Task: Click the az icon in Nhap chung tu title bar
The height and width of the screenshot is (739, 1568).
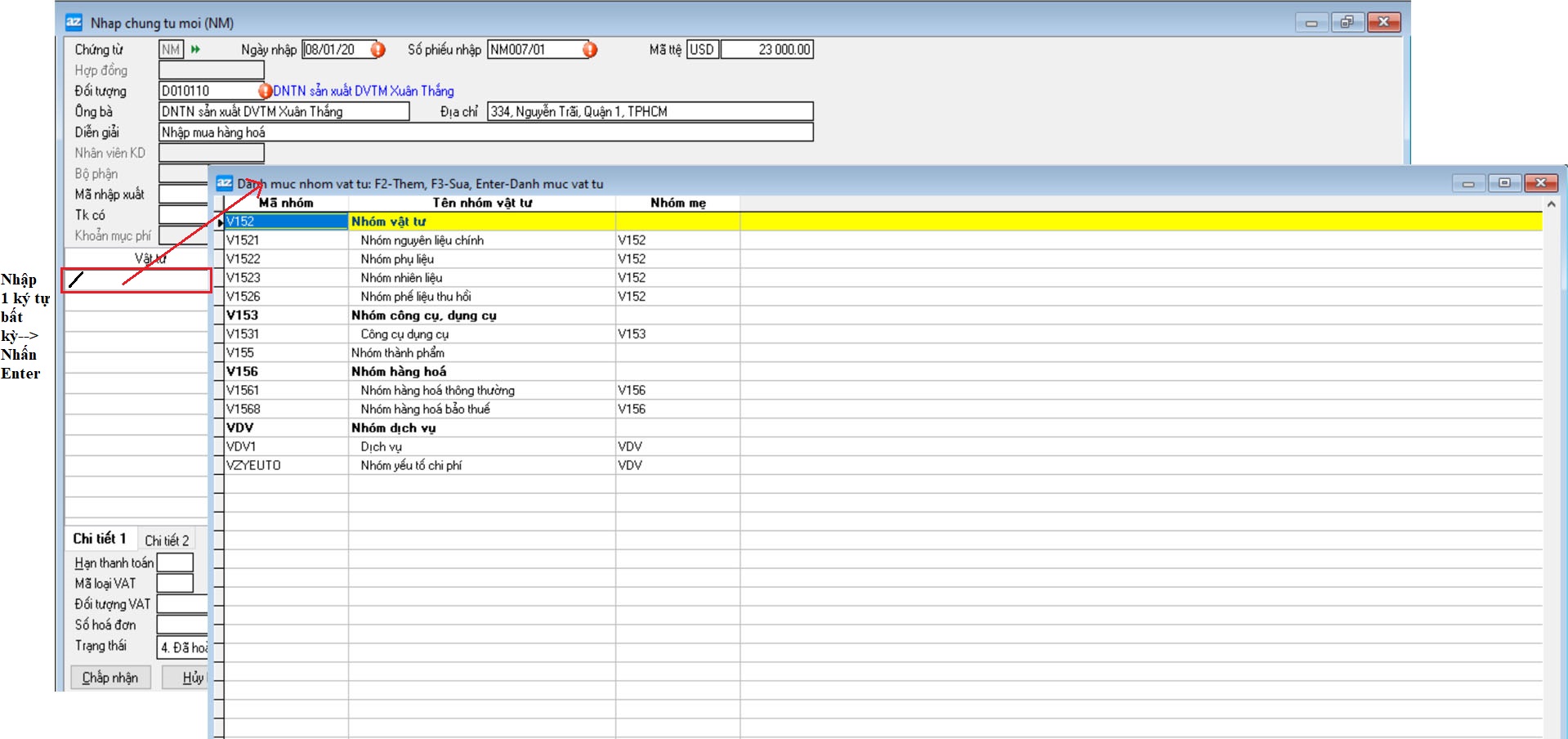Action: [74, 23]
